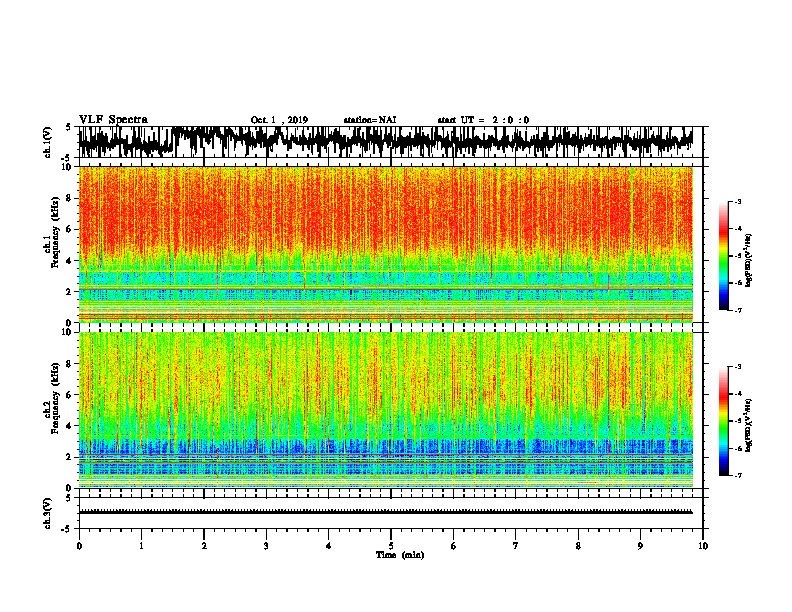Click ch.2 spectrogram frequency tick "6"

pyautogui.click(x=69, y=395)
